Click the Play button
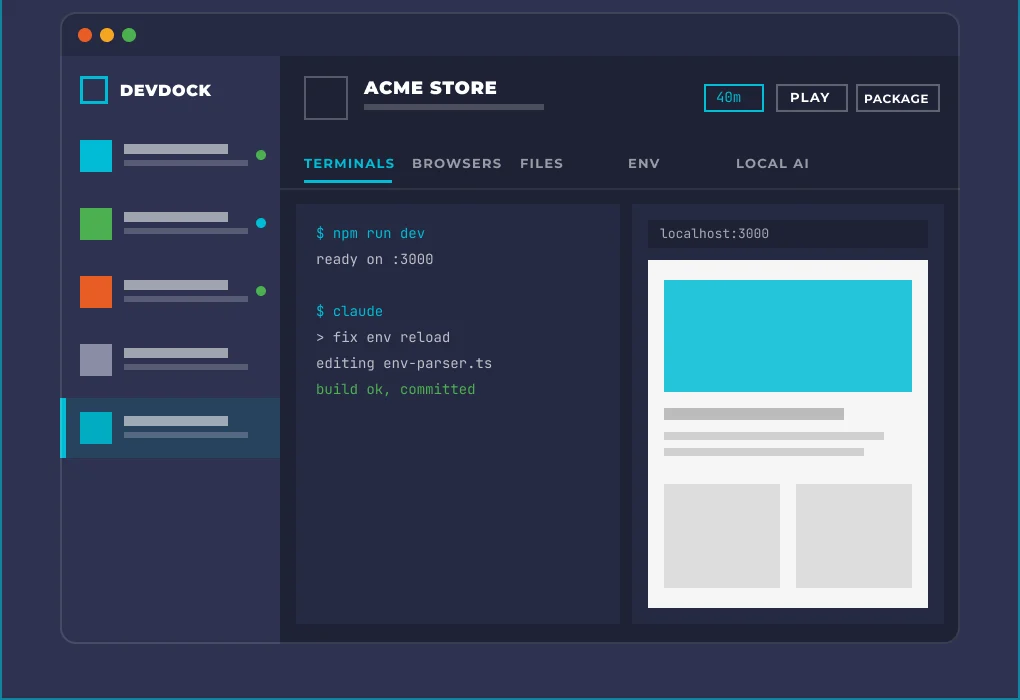This screenshot has width=1020, height=700. coord(812,98)
